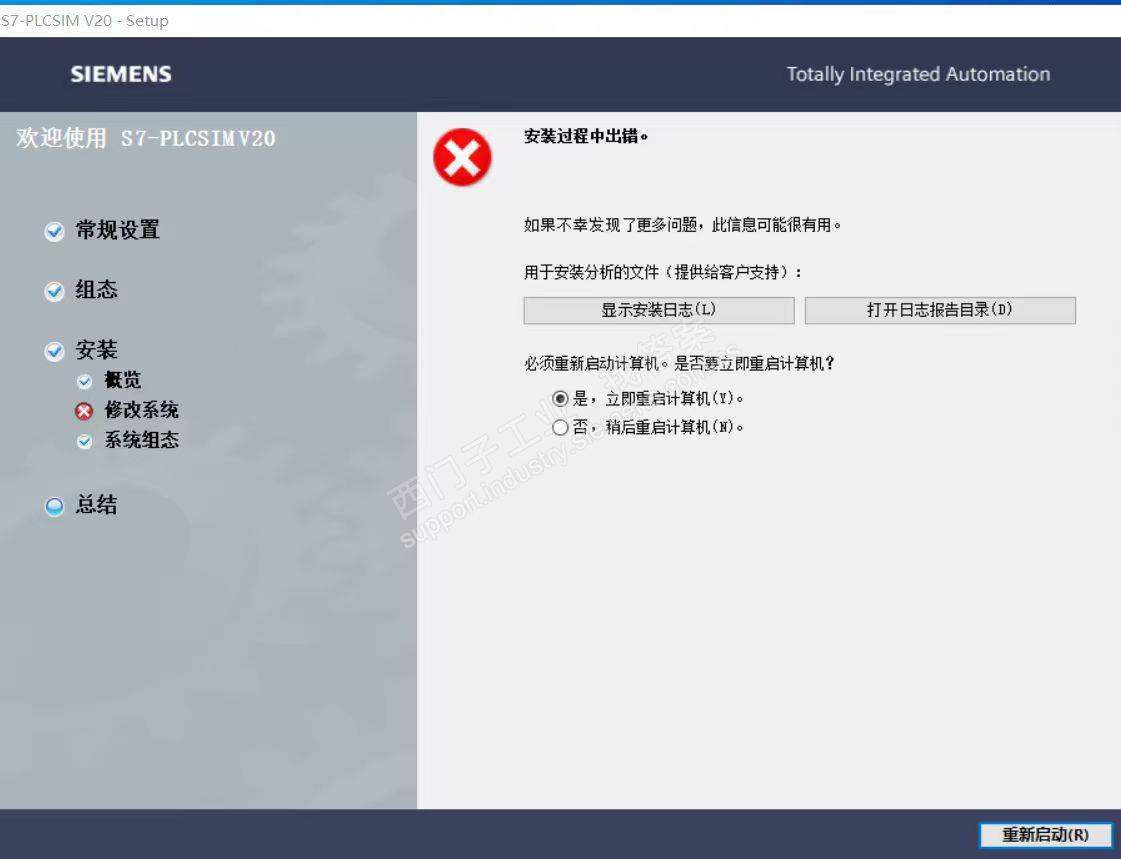Click the SIEMENS logo
The width and height of the screenshot is (1121, 859).
click(121, 74)
